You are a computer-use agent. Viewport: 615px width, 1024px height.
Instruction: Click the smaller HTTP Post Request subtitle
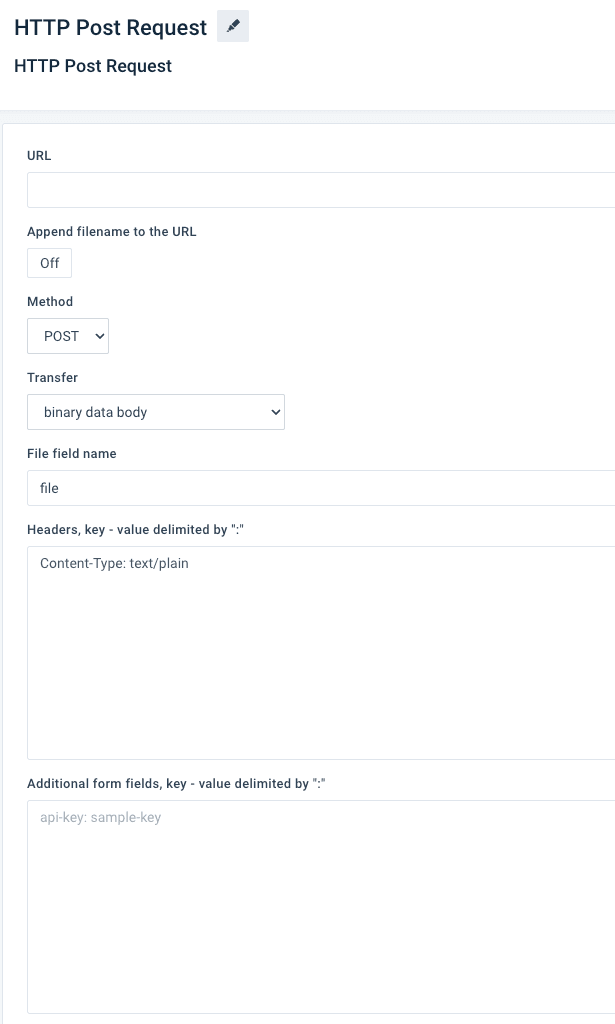(x=93, y=66)
